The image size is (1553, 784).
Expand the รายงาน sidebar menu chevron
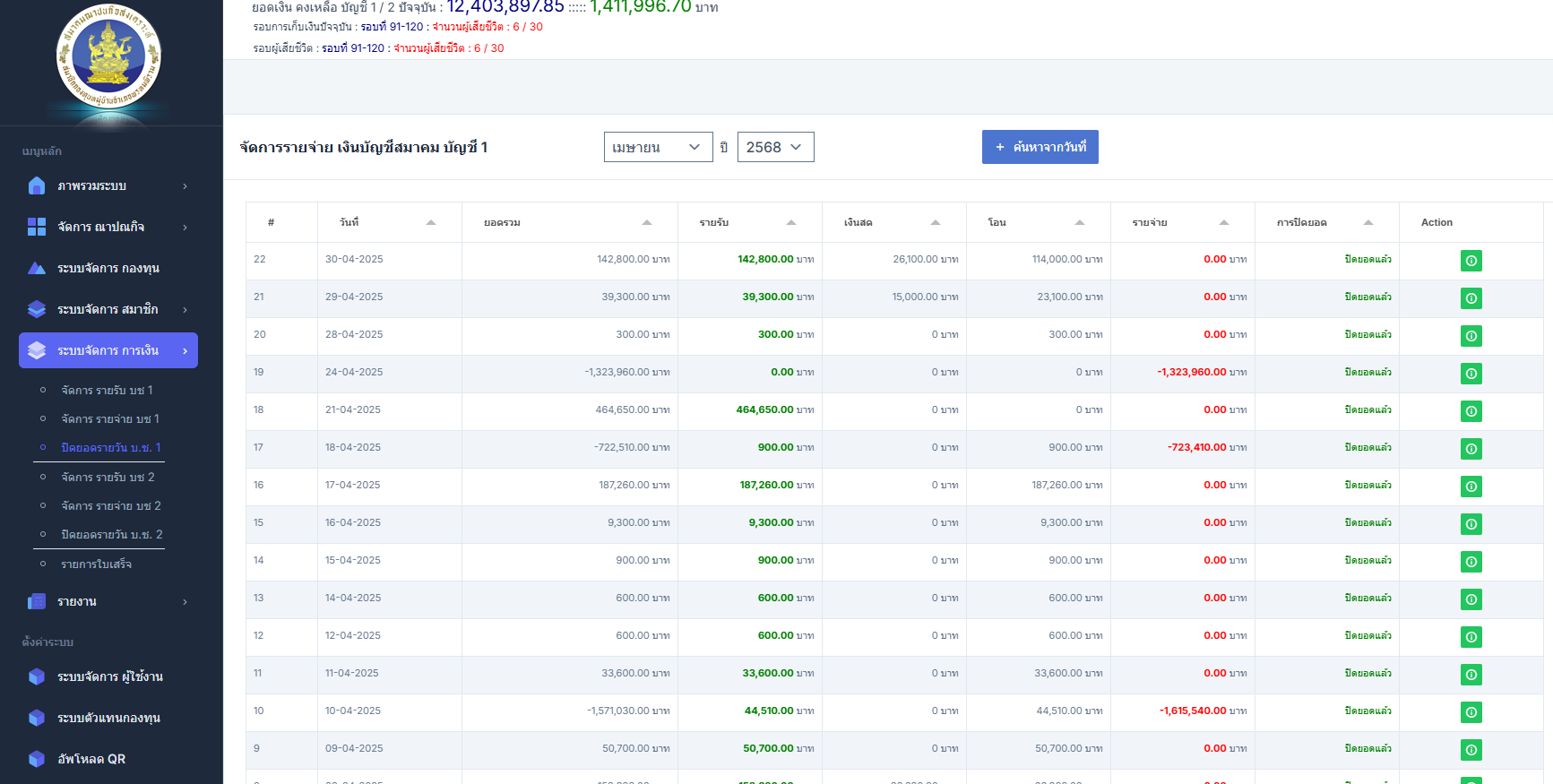(185, 602)
